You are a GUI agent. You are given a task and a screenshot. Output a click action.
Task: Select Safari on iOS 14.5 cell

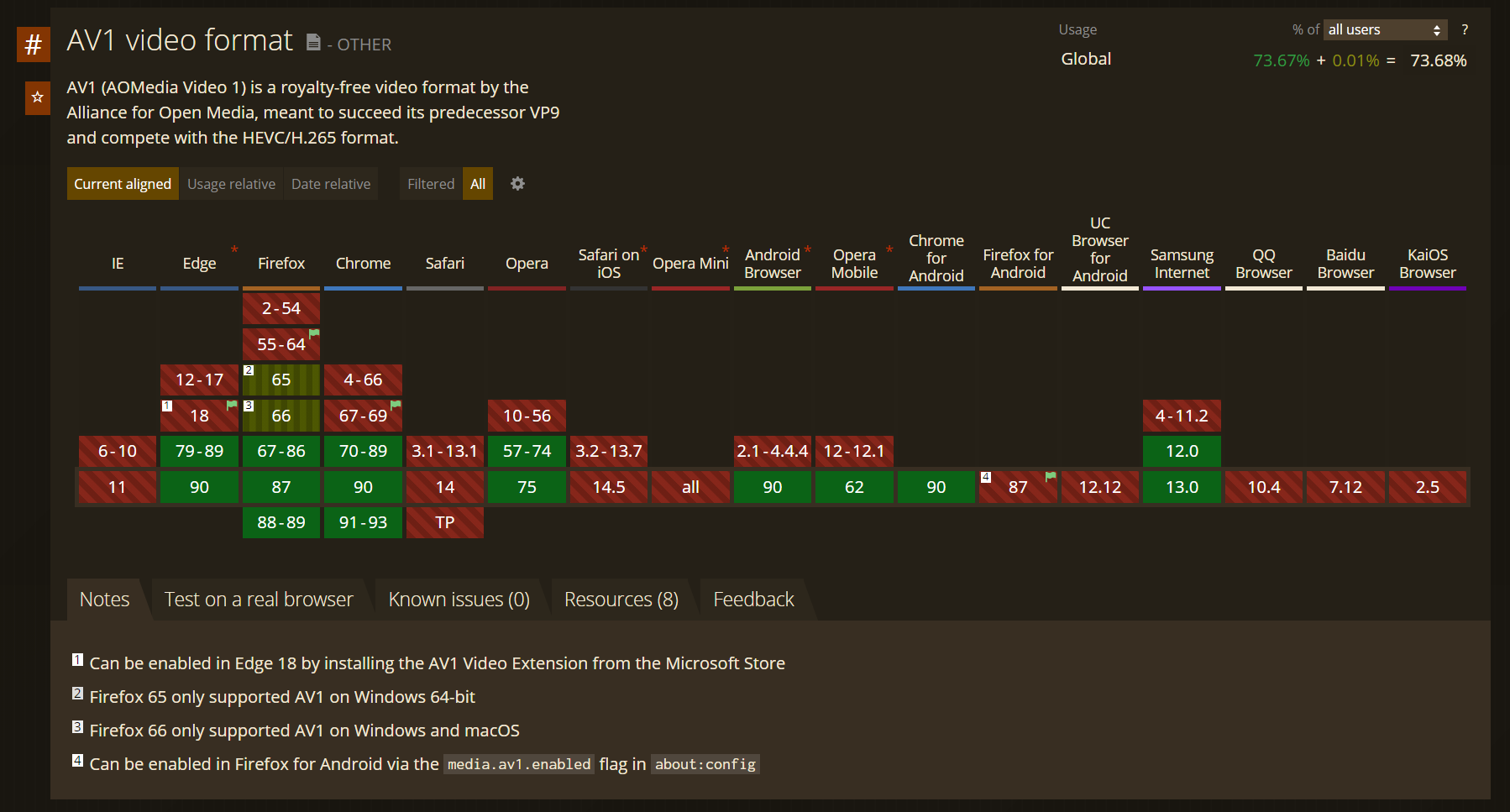(x=609, y=487)
